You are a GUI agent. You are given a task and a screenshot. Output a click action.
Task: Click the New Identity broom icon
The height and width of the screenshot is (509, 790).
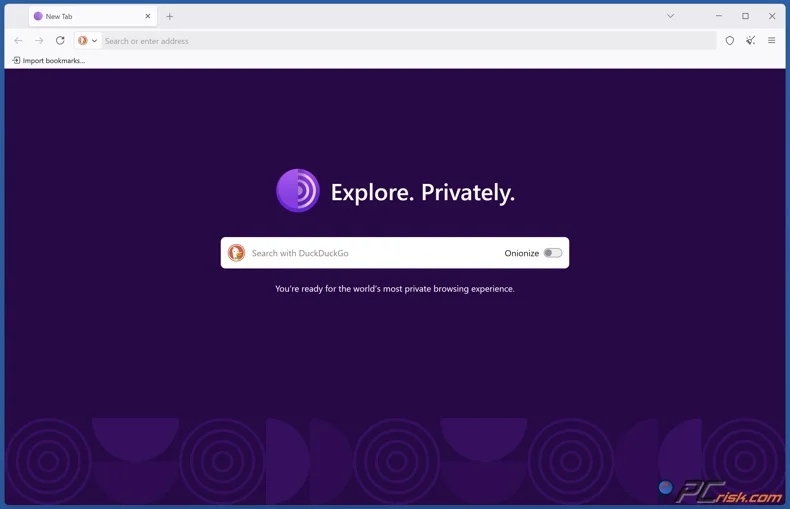tap(751, 41)
